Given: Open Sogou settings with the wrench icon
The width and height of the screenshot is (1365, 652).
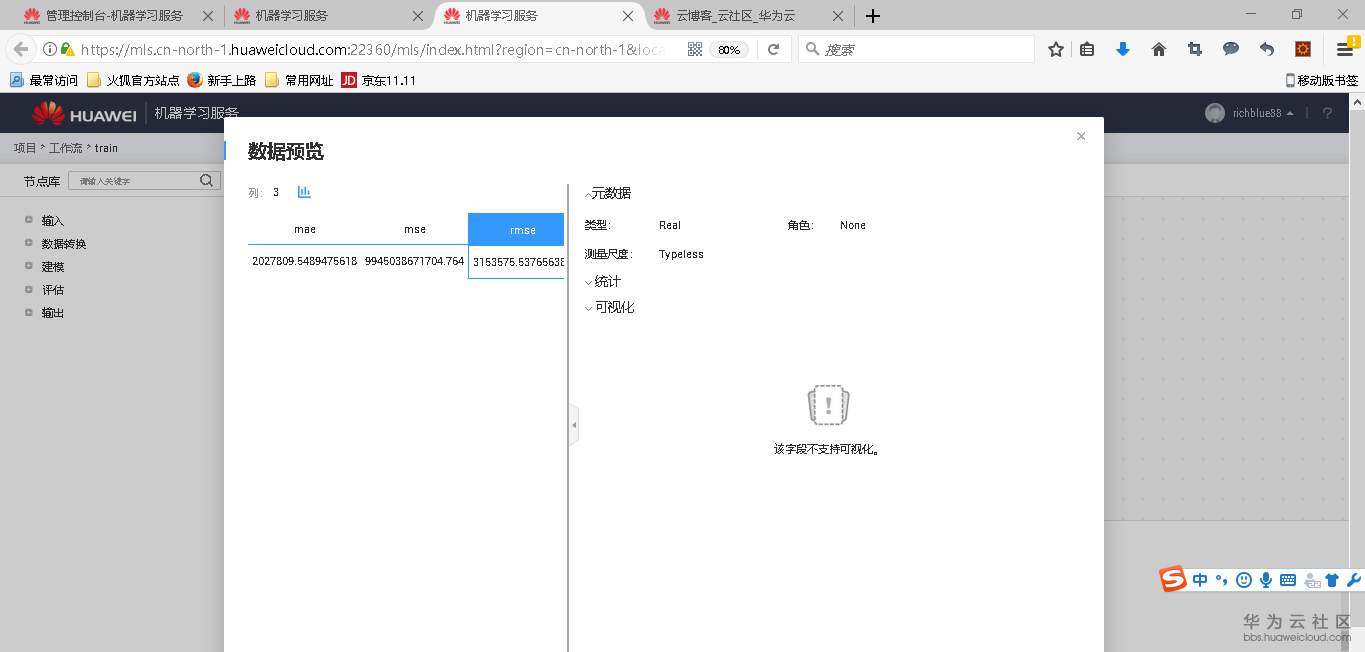Looking at the screenshot, I should point(1353,580).
